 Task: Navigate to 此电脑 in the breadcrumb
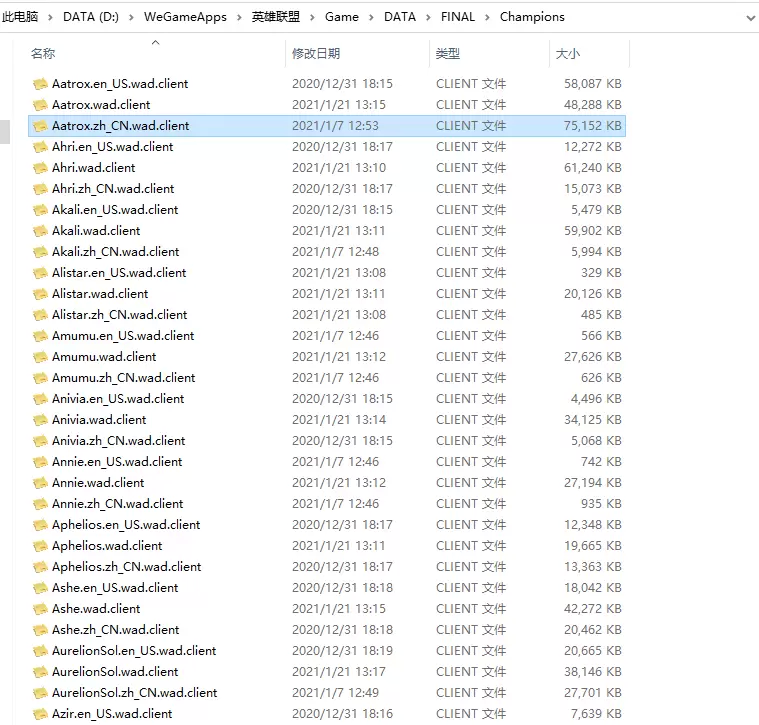20,17
